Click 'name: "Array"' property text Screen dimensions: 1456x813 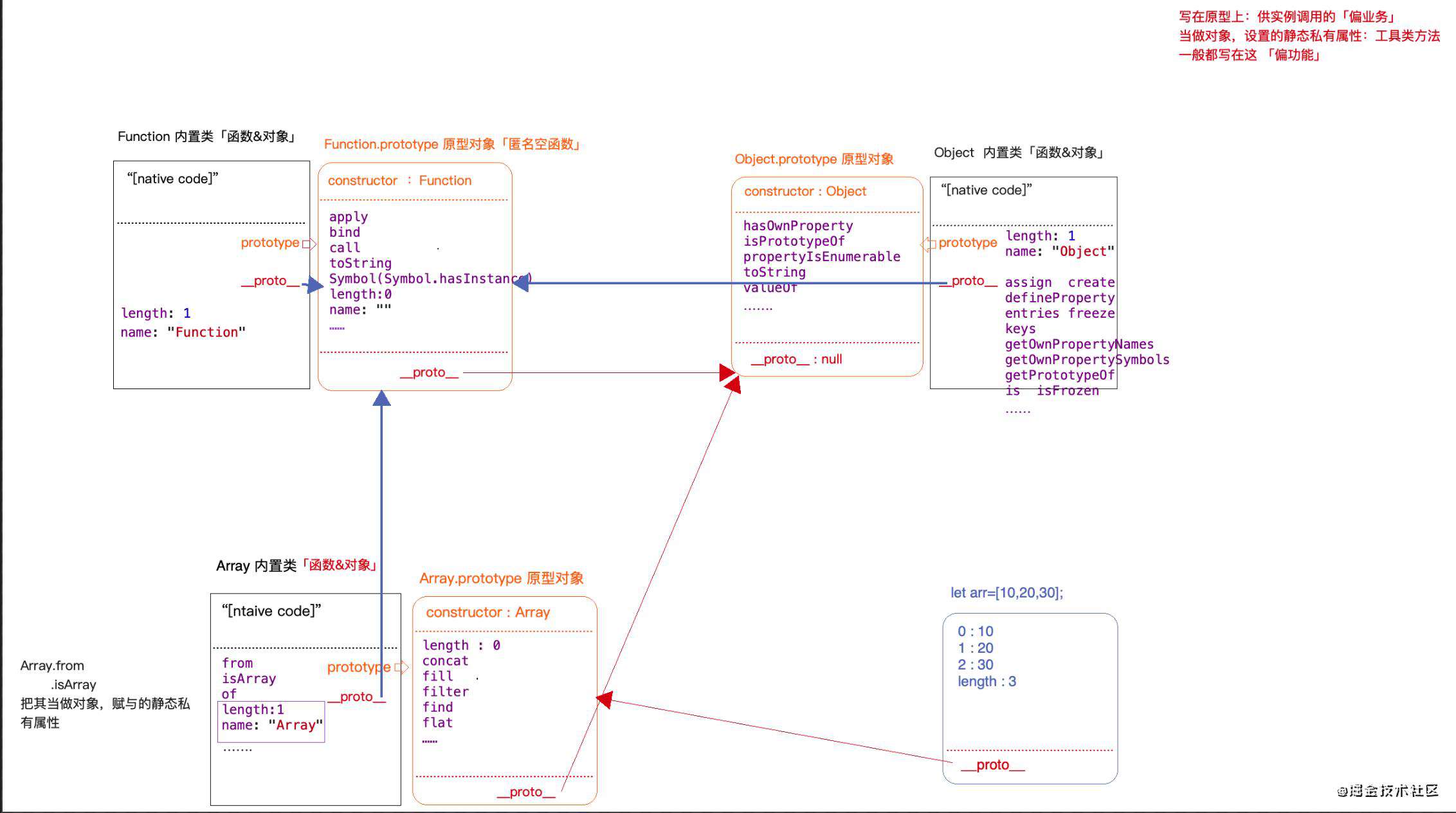(x=273, y=725)
